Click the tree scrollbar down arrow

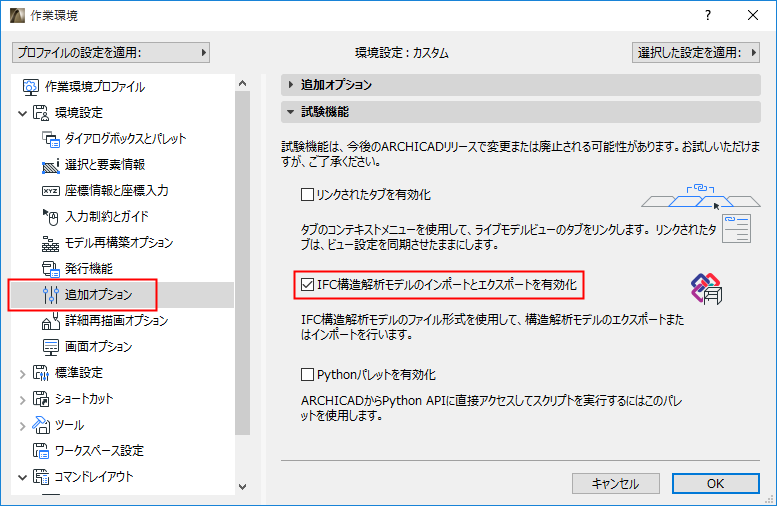point(242,487)
